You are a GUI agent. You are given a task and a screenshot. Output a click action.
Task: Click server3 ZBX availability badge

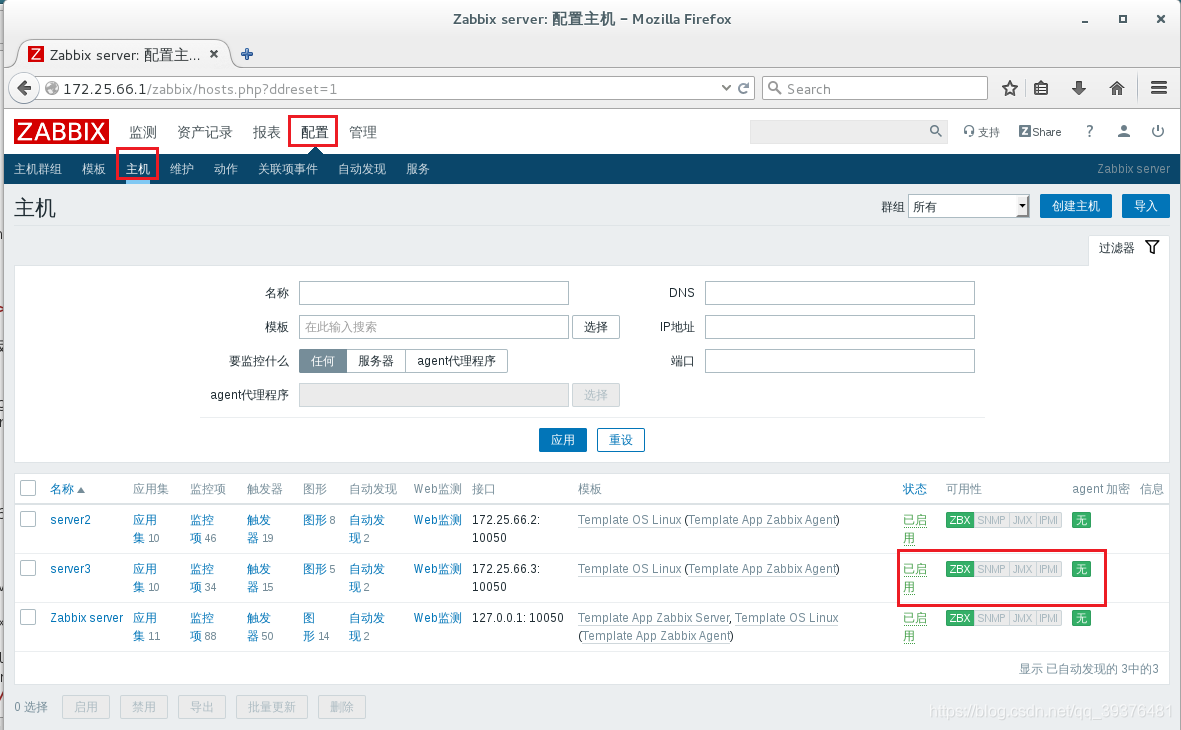coord(960,569)
